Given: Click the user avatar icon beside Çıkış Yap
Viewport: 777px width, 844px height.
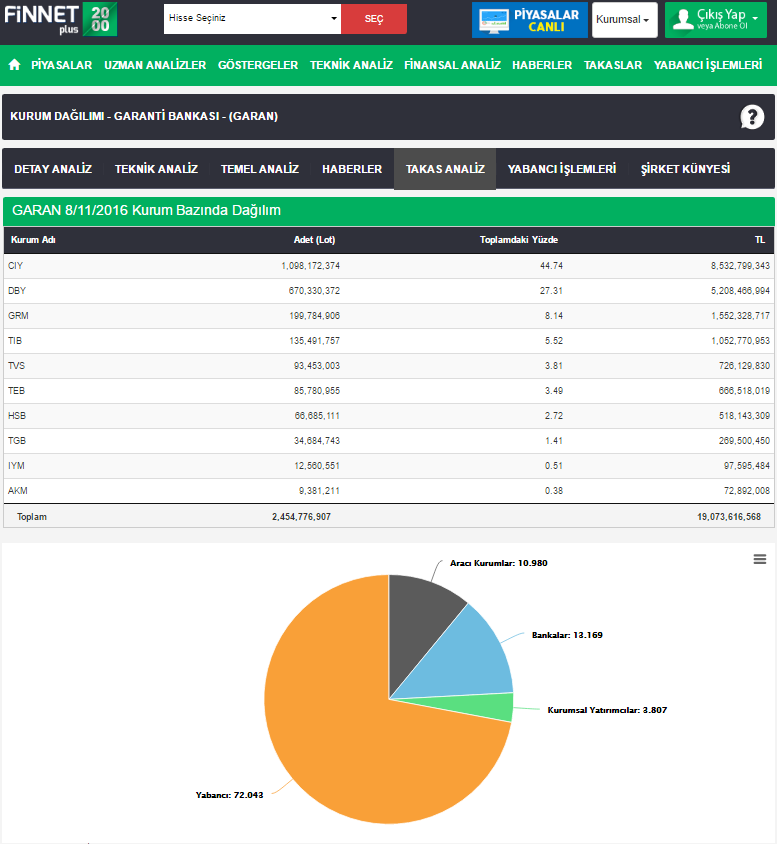Looking at the screenshot, I should tap(682, 19).
